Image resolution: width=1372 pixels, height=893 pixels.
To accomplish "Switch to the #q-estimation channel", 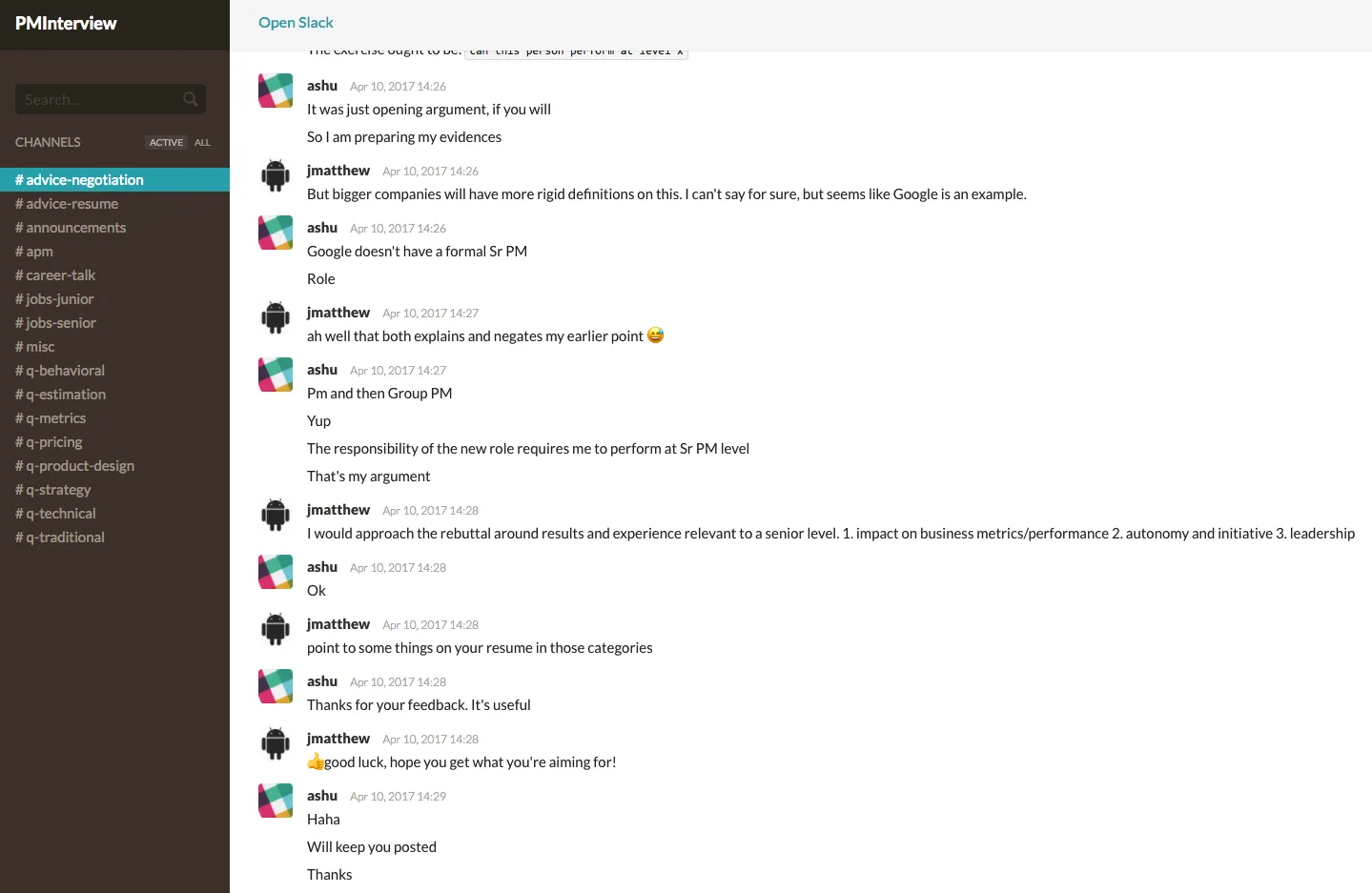I will pyautogui.click(x=60, y=395).
